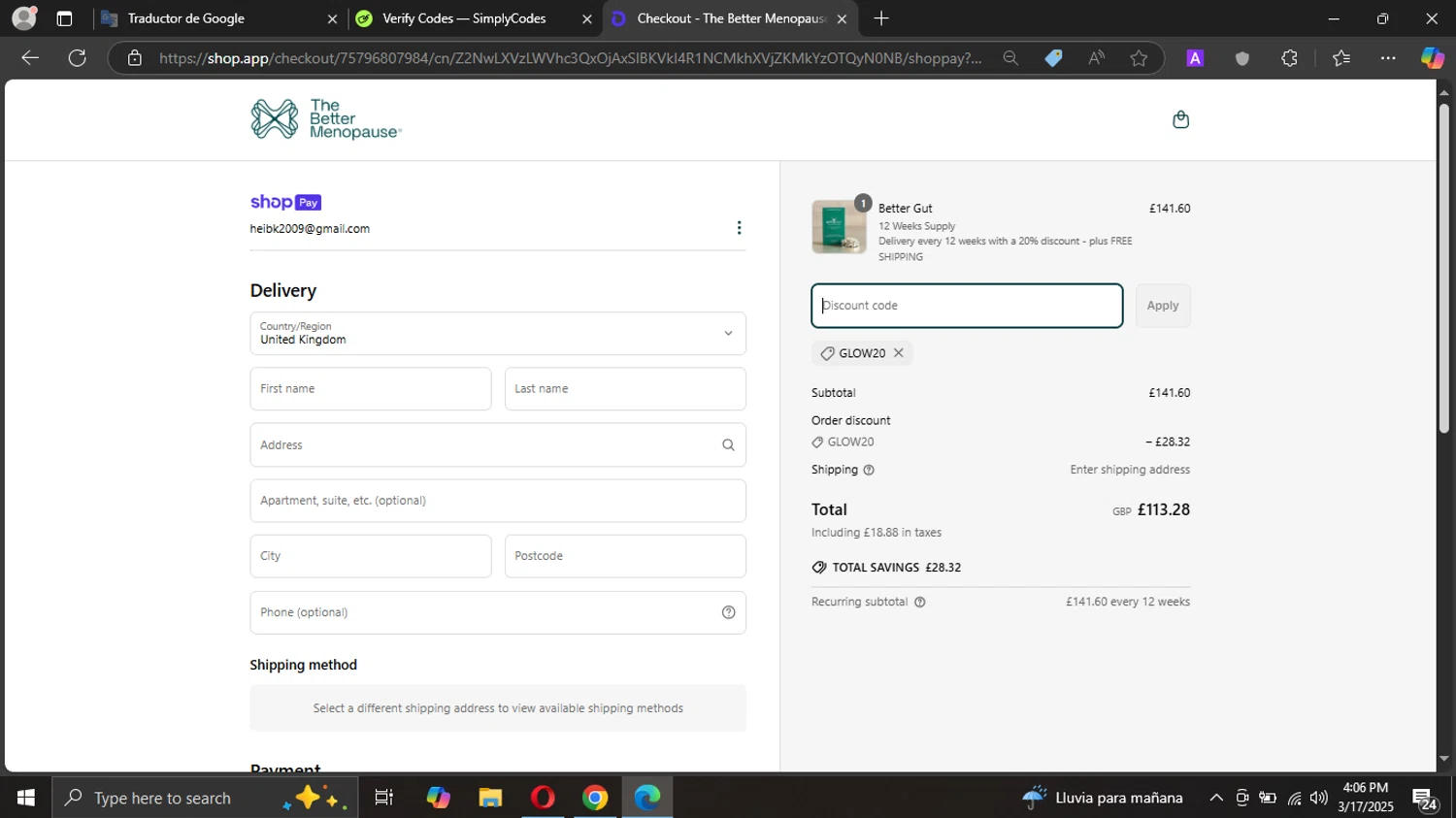This screenshot has width=1456, height=818.
Task: Click the City field
Action: pyautogui.click(x=371, y=556)
